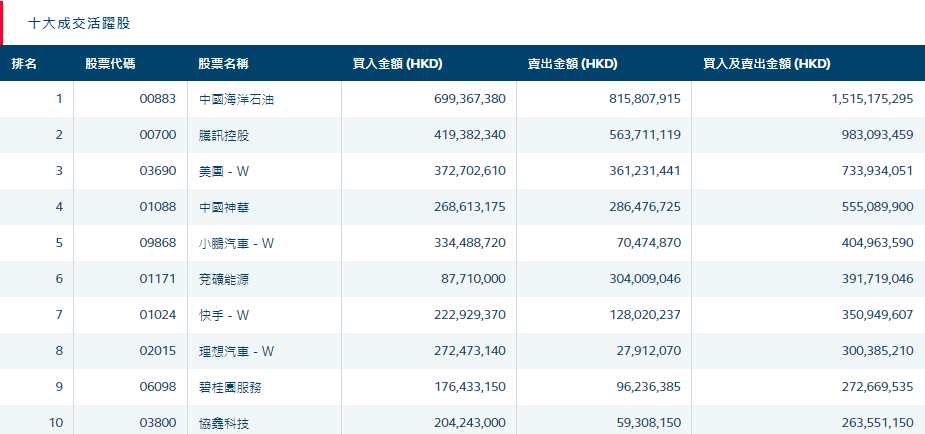
Task: Click total amount 983,093,459
Action: pos(877,135)
